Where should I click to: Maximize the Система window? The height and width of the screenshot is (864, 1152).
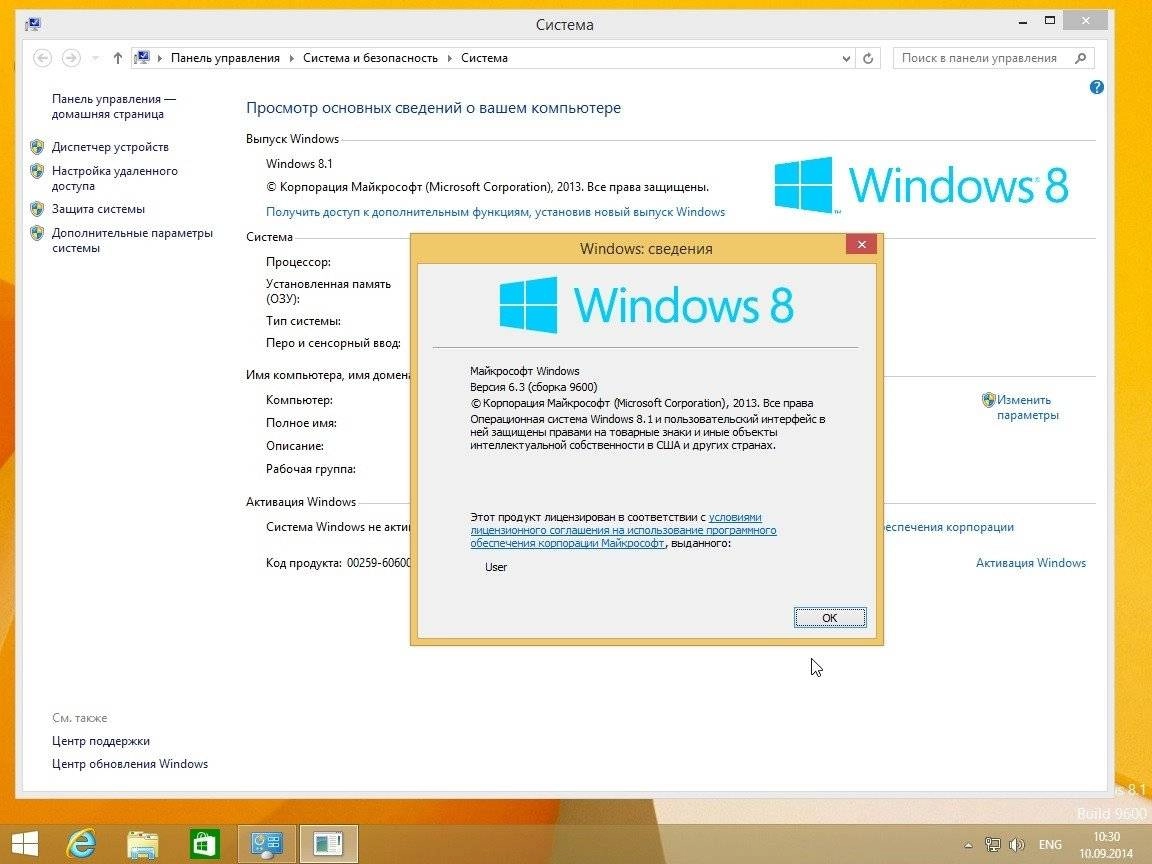[1050, 21]
